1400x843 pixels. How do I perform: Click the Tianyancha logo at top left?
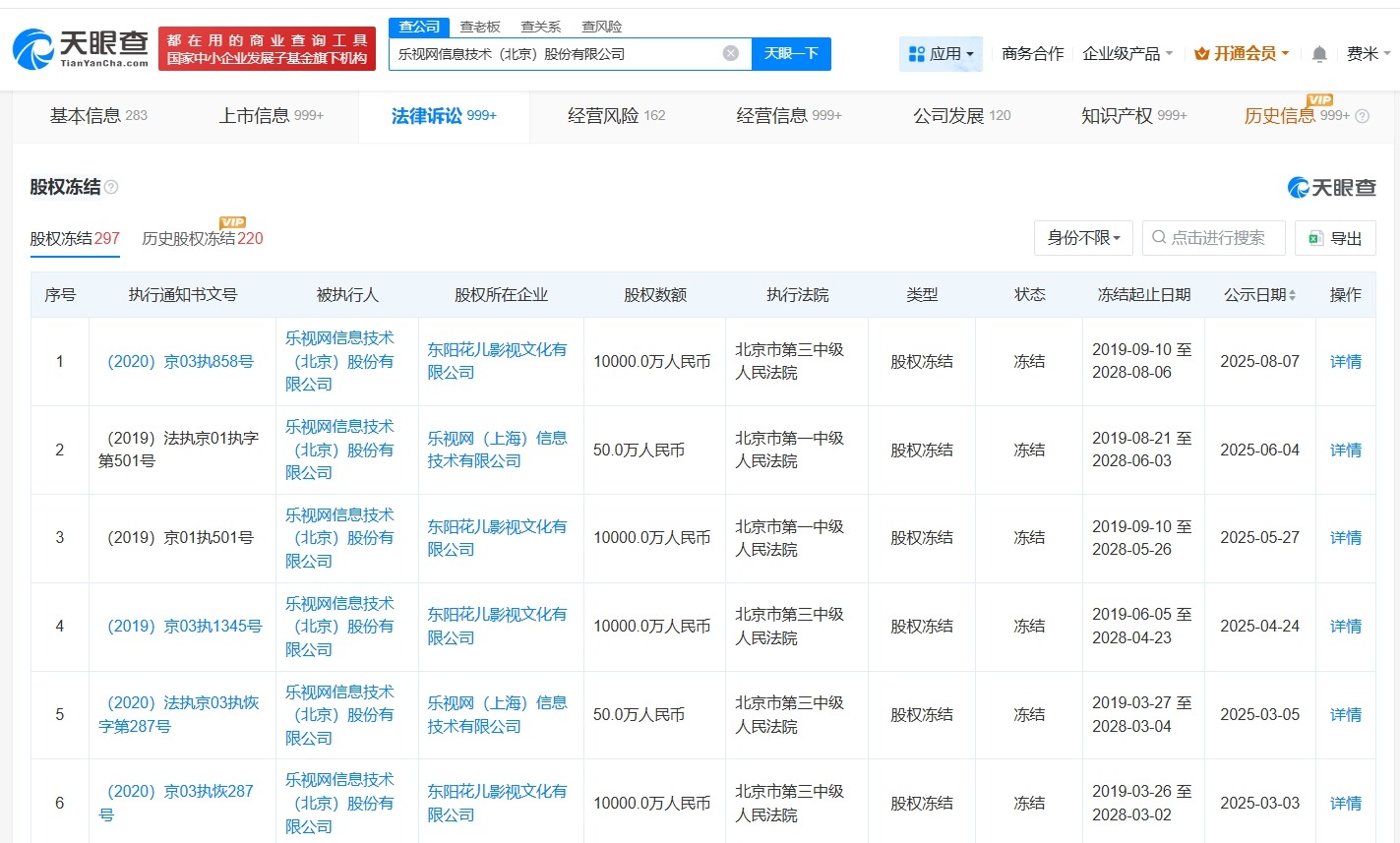[74, 47]
